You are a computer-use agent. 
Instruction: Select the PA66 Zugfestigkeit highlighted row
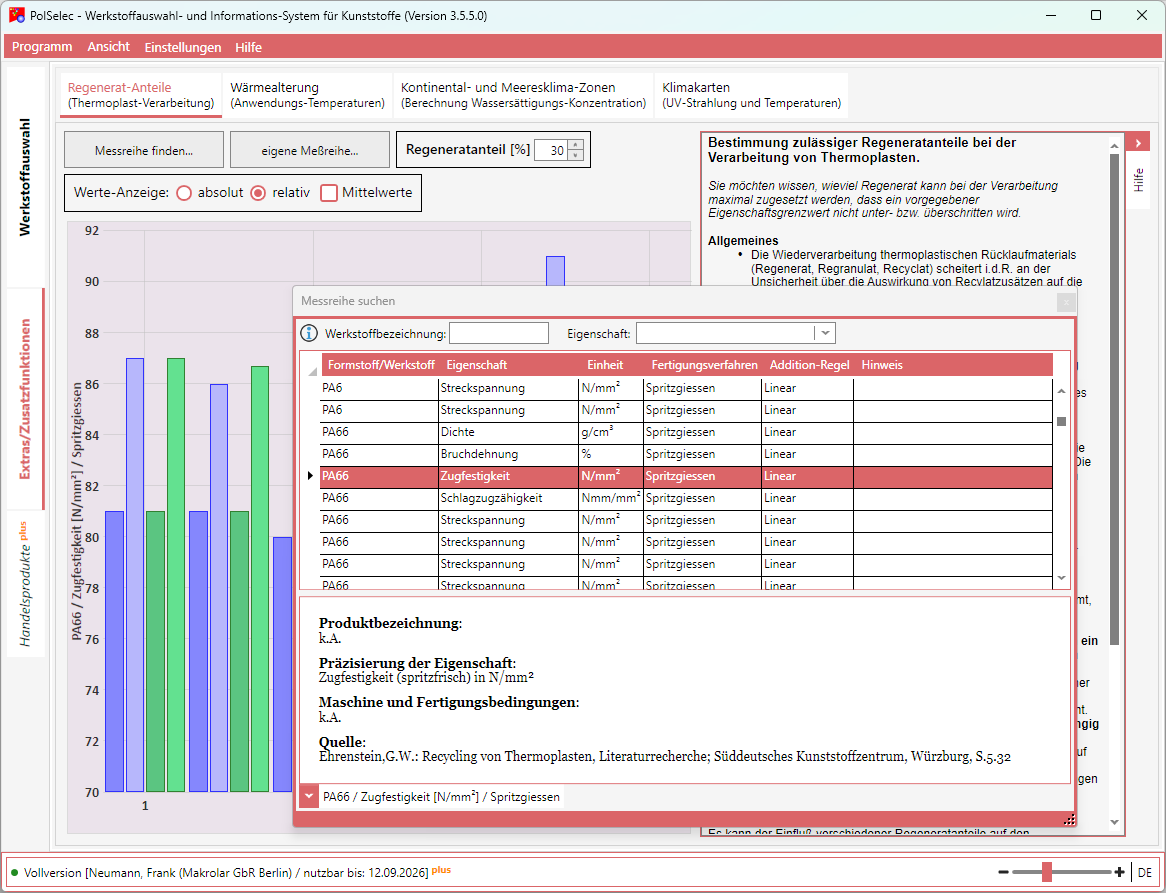click(686, 476)
